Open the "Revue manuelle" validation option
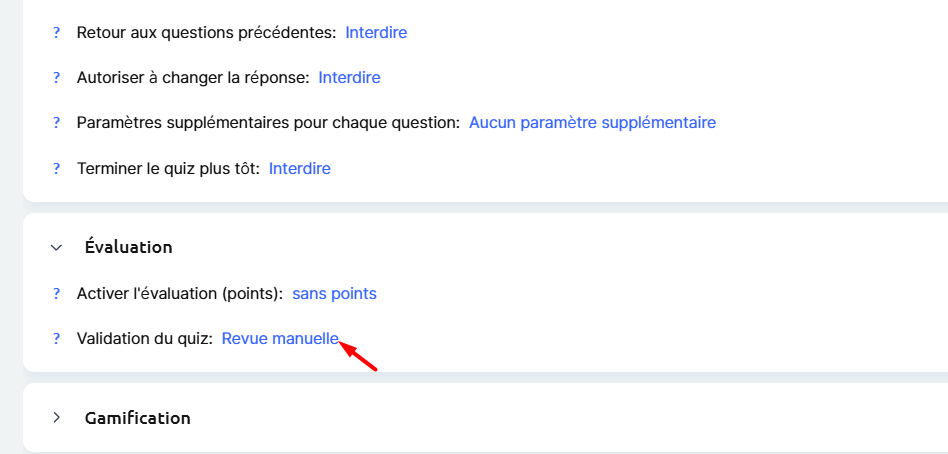This screenshot has width=948, height=454. tap(280, 339)
